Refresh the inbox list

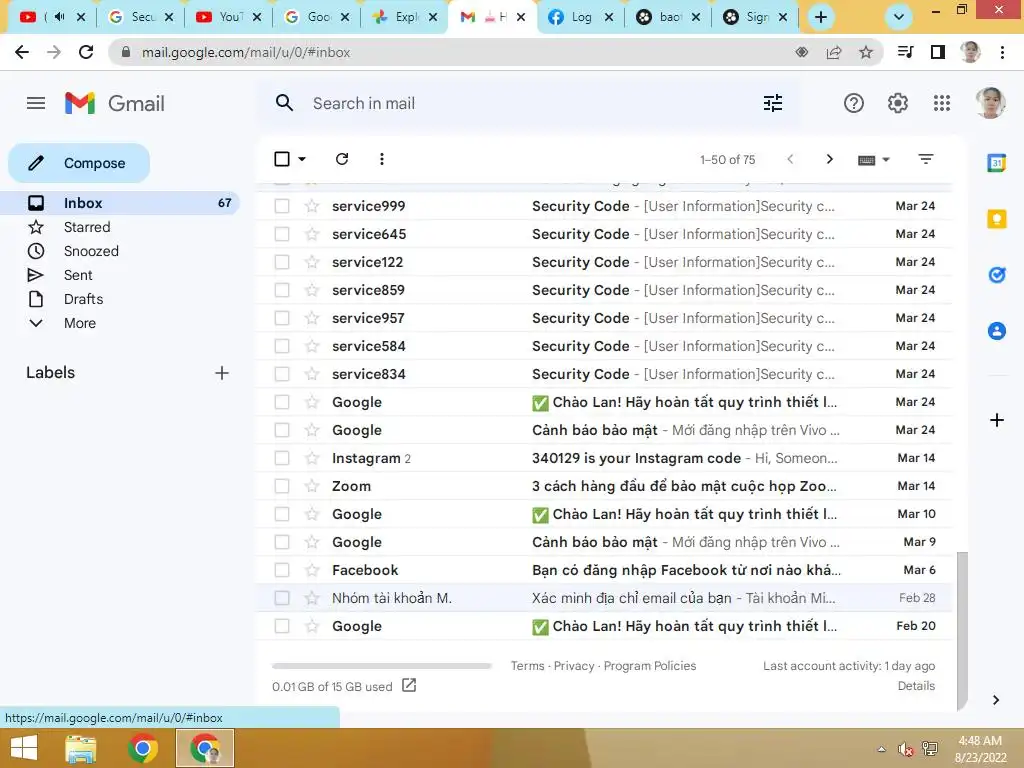tap(342, 159)
